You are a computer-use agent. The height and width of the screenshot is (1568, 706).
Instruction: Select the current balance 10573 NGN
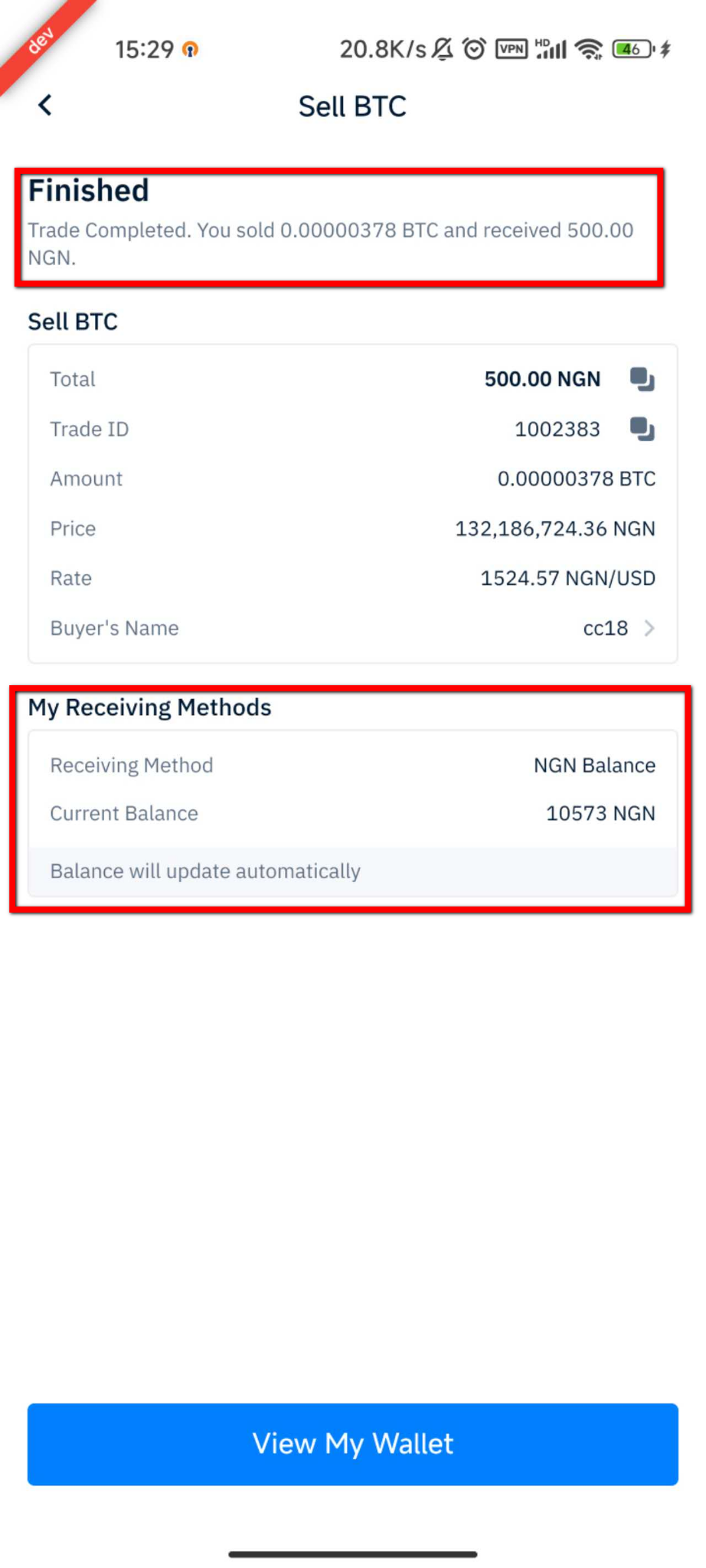tap(600, 814)
